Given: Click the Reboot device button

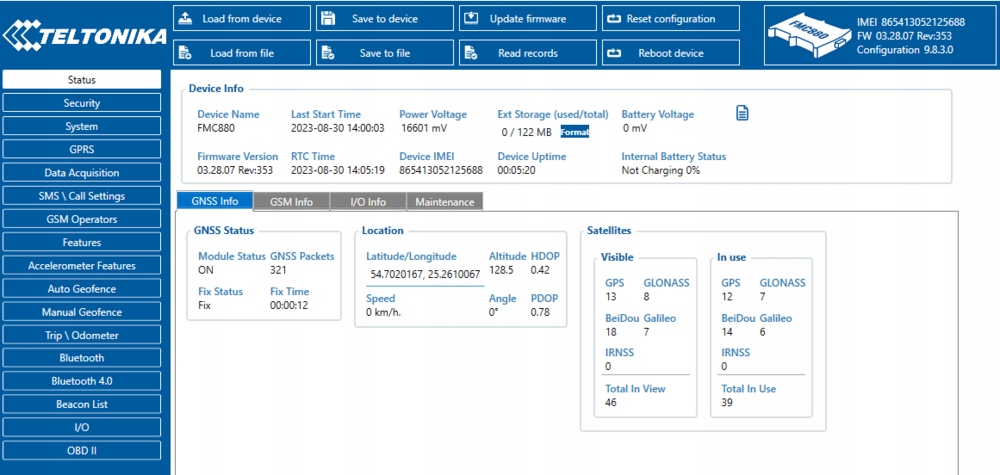Looking at the screenshot, I should 670,53.
